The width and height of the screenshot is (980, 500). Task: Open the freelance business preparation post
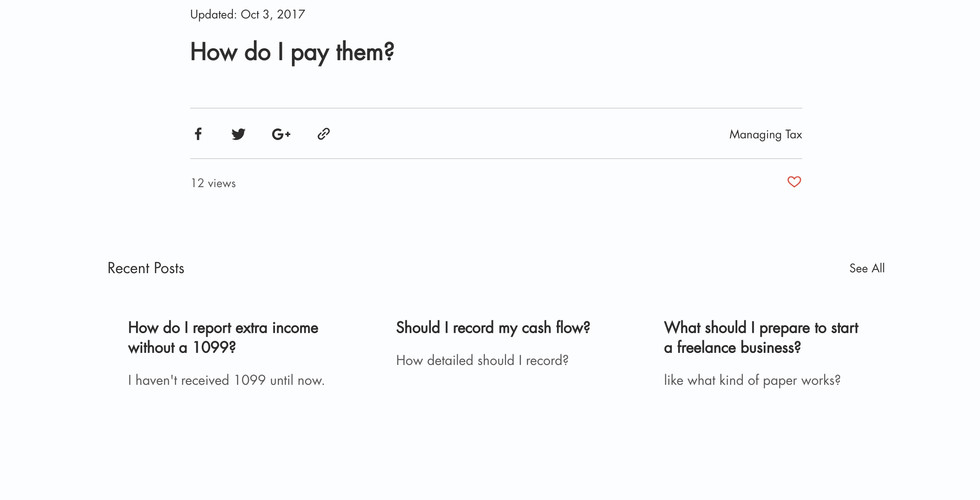tap(761, 337)
